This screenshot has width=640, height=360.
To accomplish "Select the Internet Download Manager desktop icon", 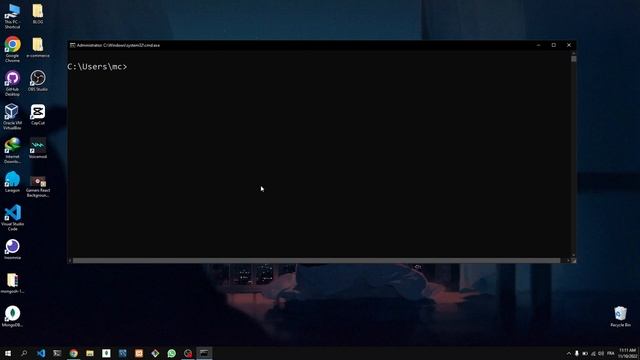I will tap(12, 150).
